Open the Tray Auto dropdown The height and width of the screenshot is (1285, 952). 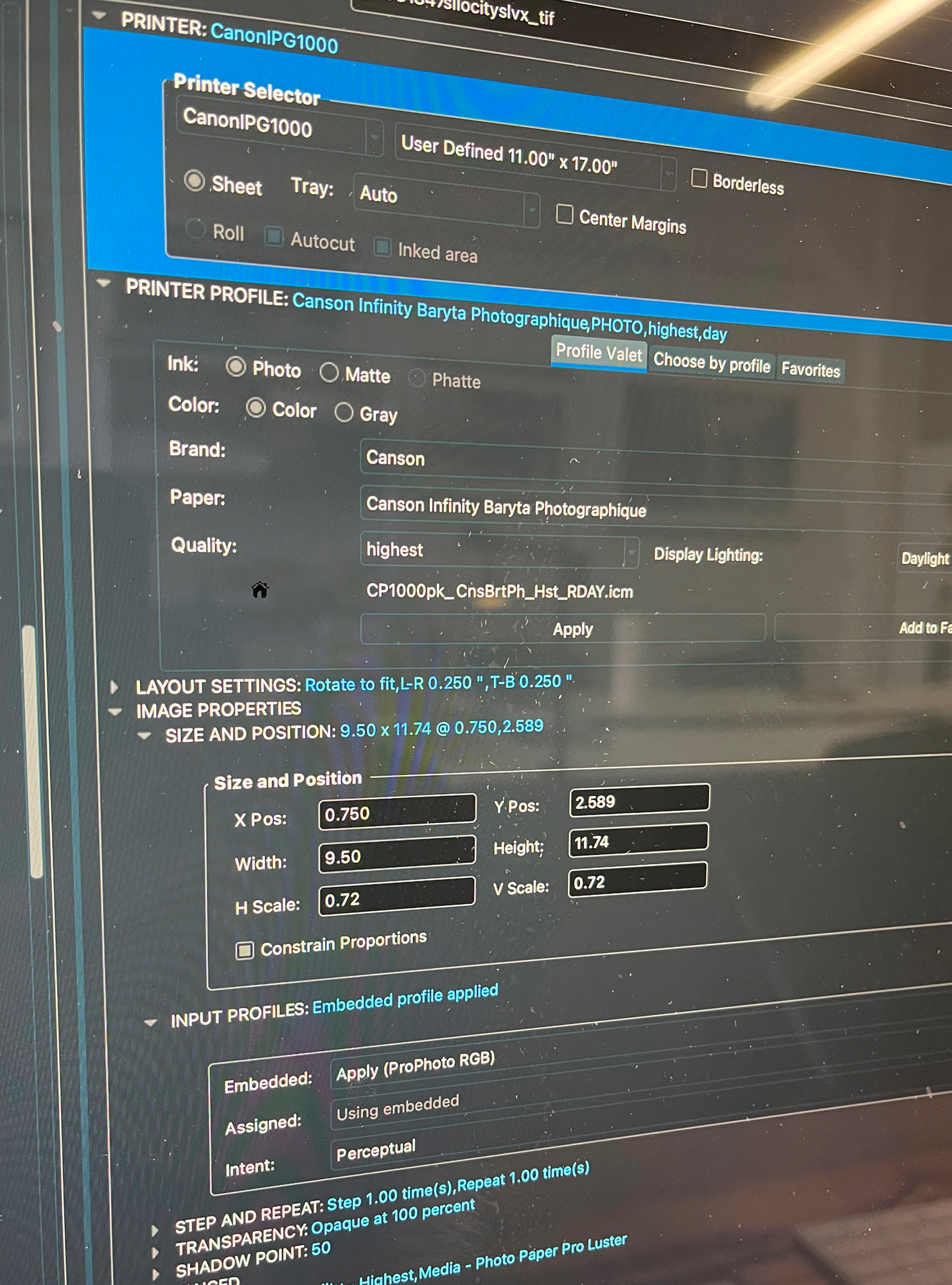pyautogui.click(x=445, y=199)
